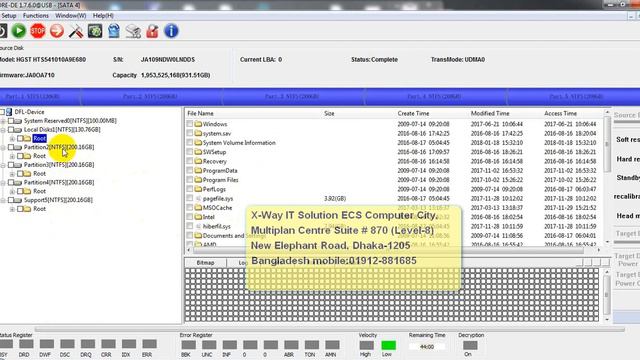Select the Partition3[NTFS][200.16GB] tree item
Screen dimensions: 640x360
point(59,165)
